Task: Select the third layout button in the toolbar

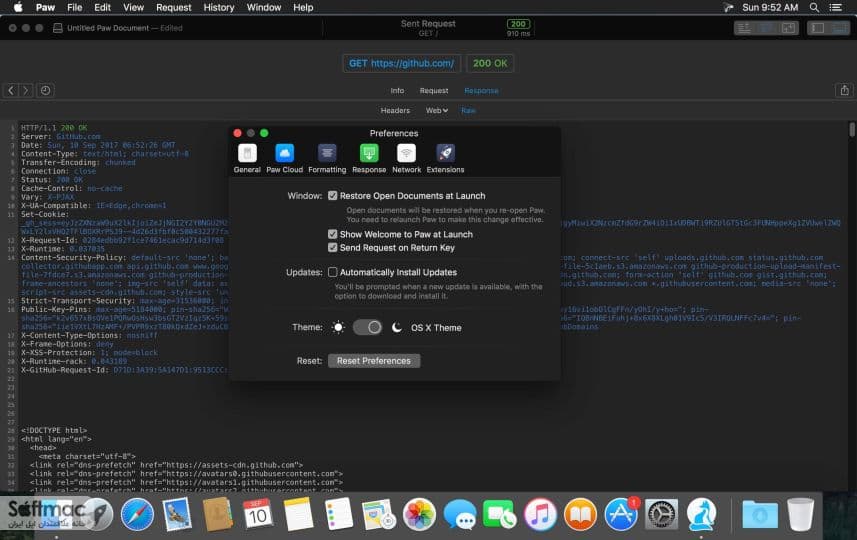Action: pos(788,28)
